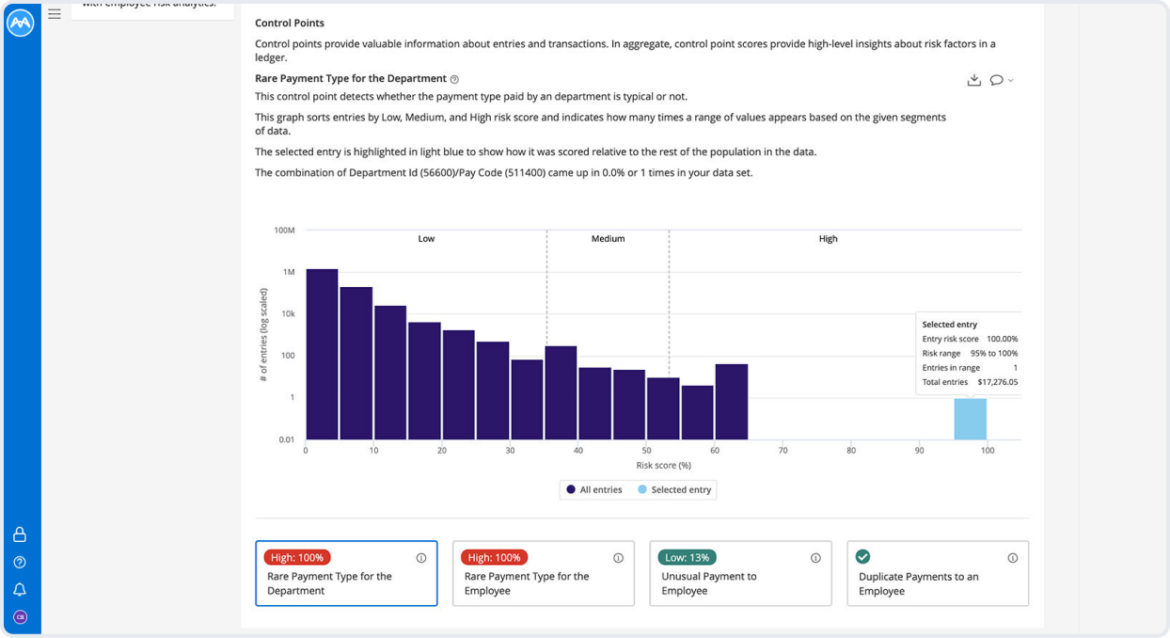
Task: Click the help tooltip beside the control point title
Action: click(454, 78)
